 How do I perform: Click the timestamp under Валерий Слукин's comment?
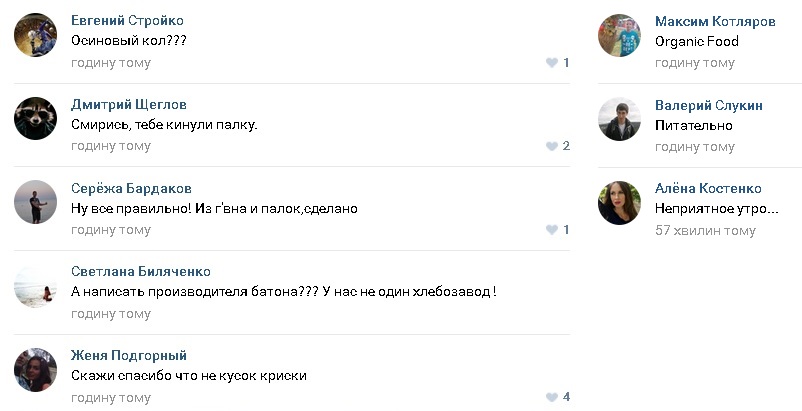pyautogui.click(x=695, y=147)
